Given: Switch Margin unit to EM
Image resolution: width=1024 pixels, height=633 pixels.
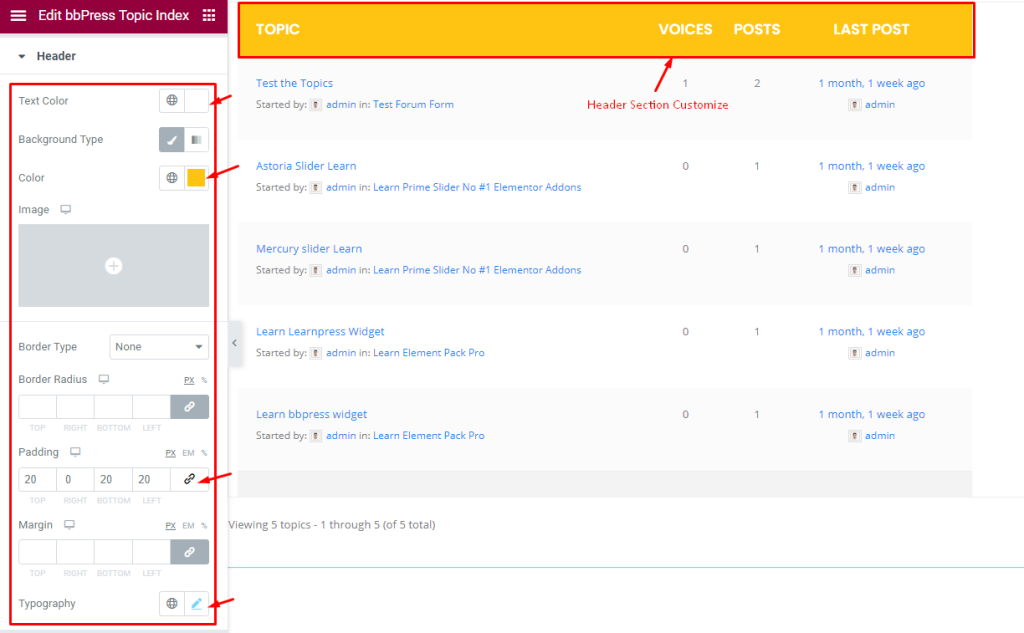Looking at the screenshot, I should tap(189, 525).
